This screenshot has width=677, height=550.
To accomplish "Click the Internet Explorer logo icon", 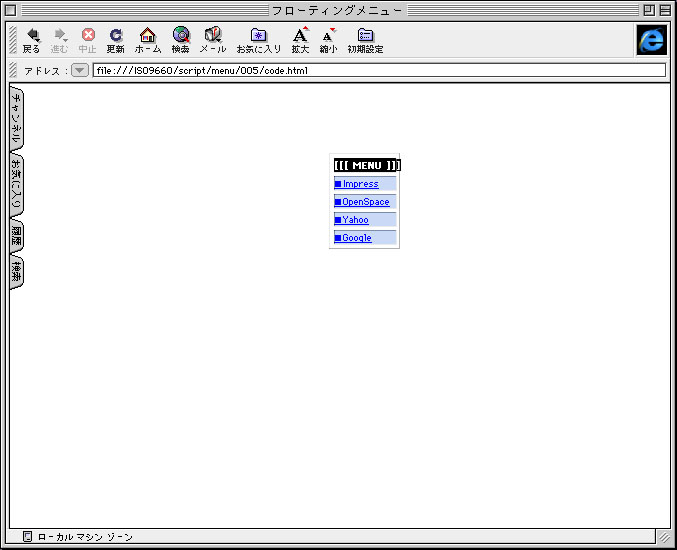I will (652, 40).
